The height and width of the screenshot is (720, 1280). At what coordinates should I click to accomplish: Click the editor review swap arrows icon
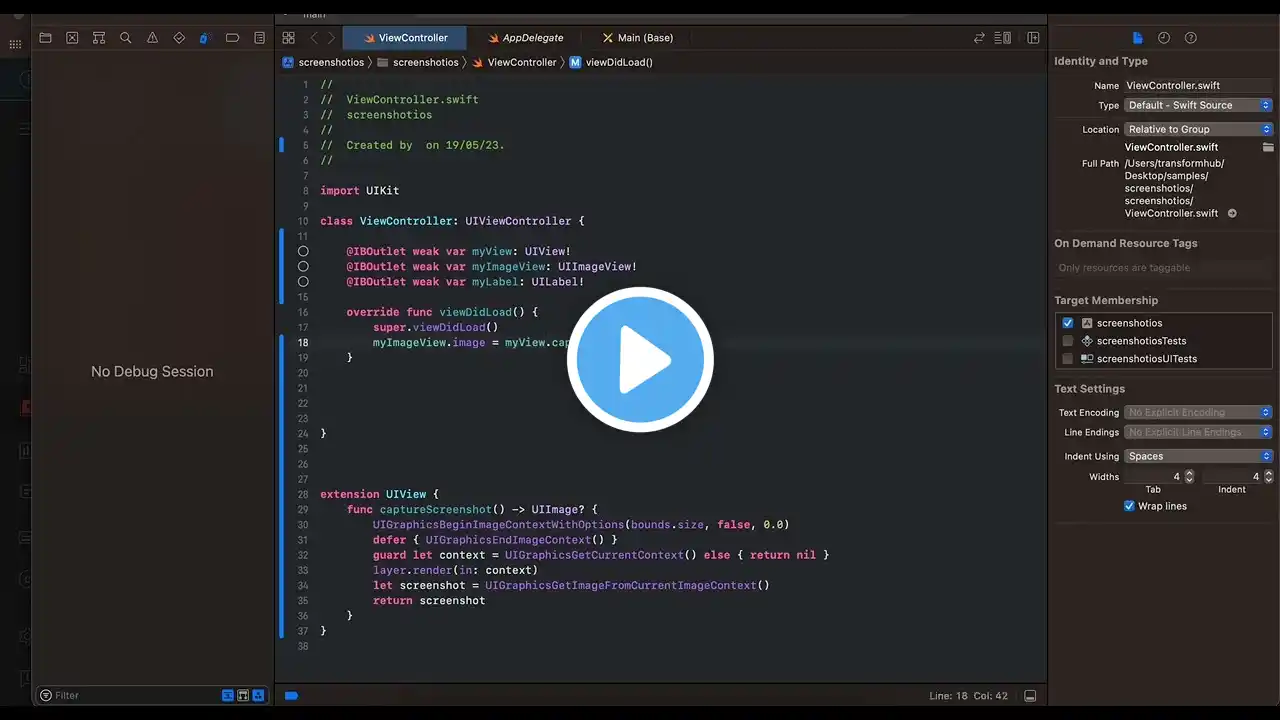[979, 38]
